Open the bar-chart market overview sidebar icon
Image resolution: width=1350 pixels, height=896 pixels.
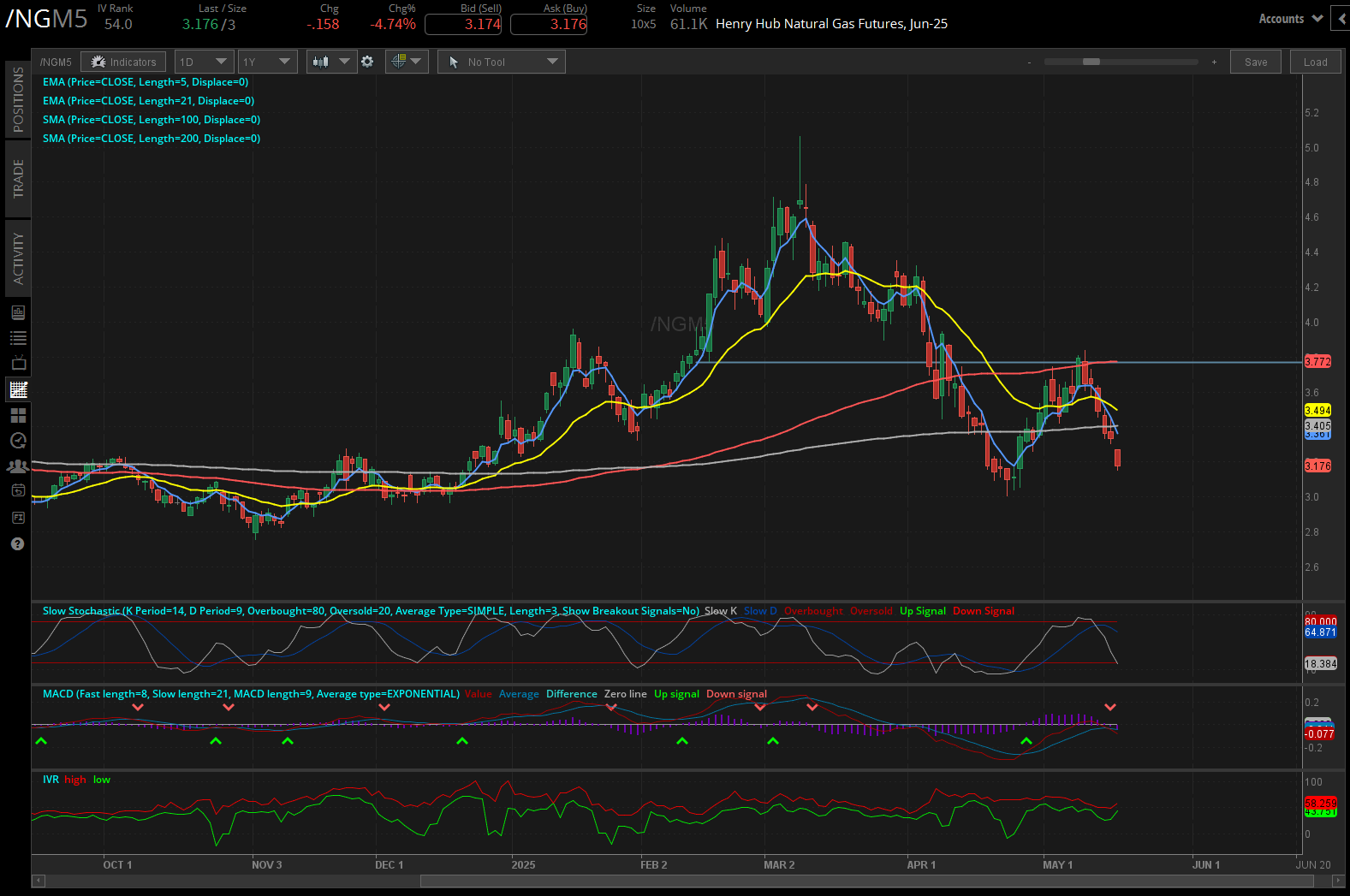(18, 312)
